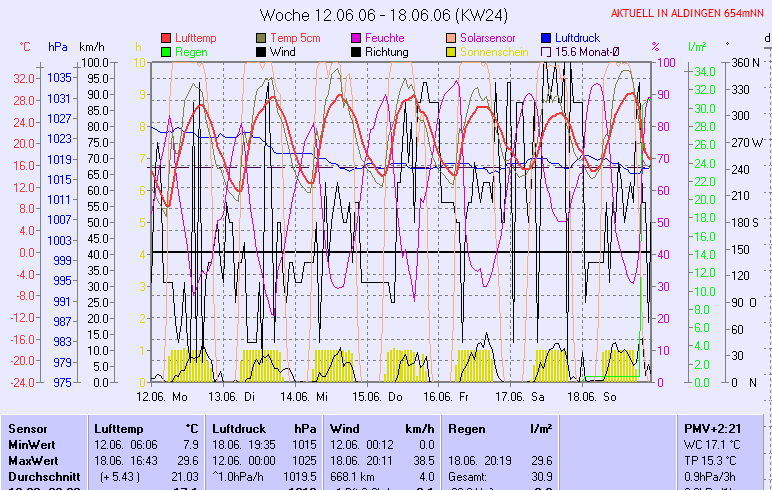Click the Sensor header cell in table
The width and height of the screenshot is (772, 490).
(28, 428)
